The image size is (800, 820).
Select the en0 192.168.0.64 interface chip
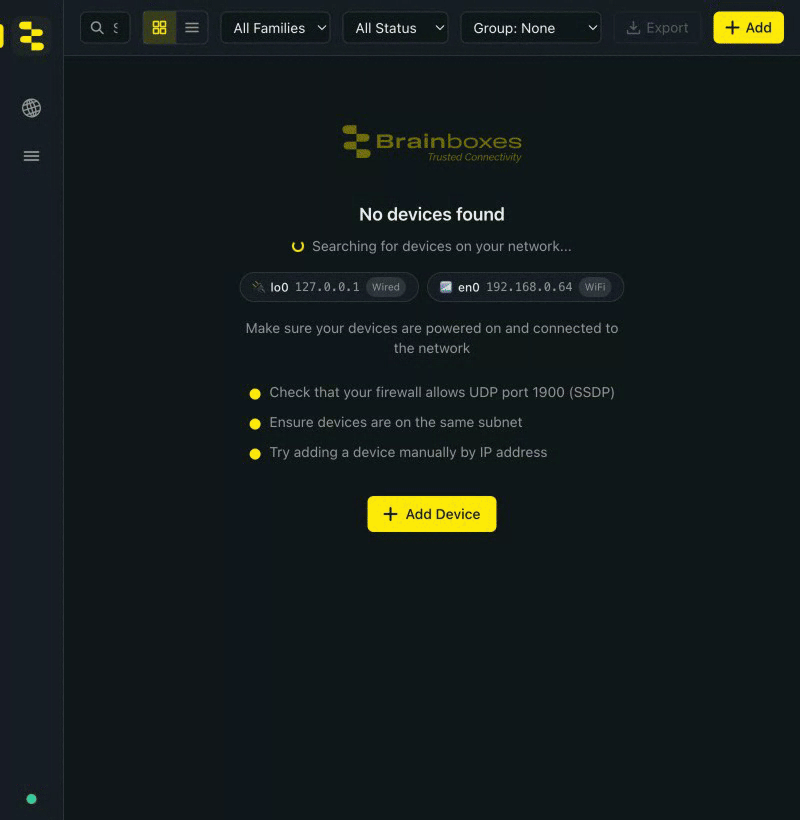click(x=525, y=287)
